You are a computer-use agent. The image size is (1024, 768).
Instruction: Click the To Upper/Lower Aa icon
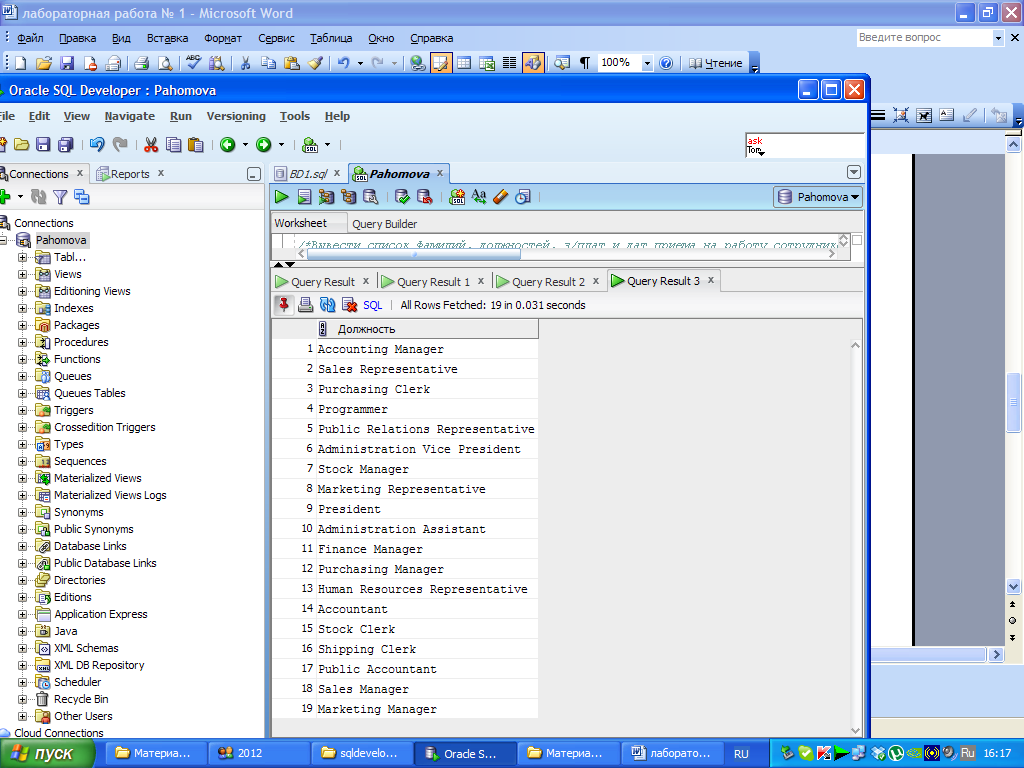(479, 197)
